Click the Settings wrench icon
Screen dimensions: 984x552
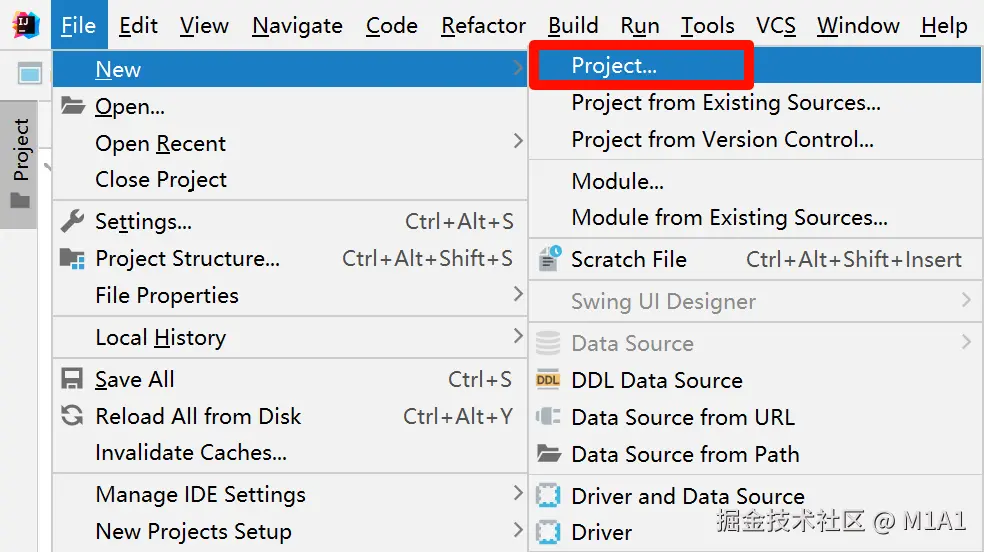click(72, 221)
